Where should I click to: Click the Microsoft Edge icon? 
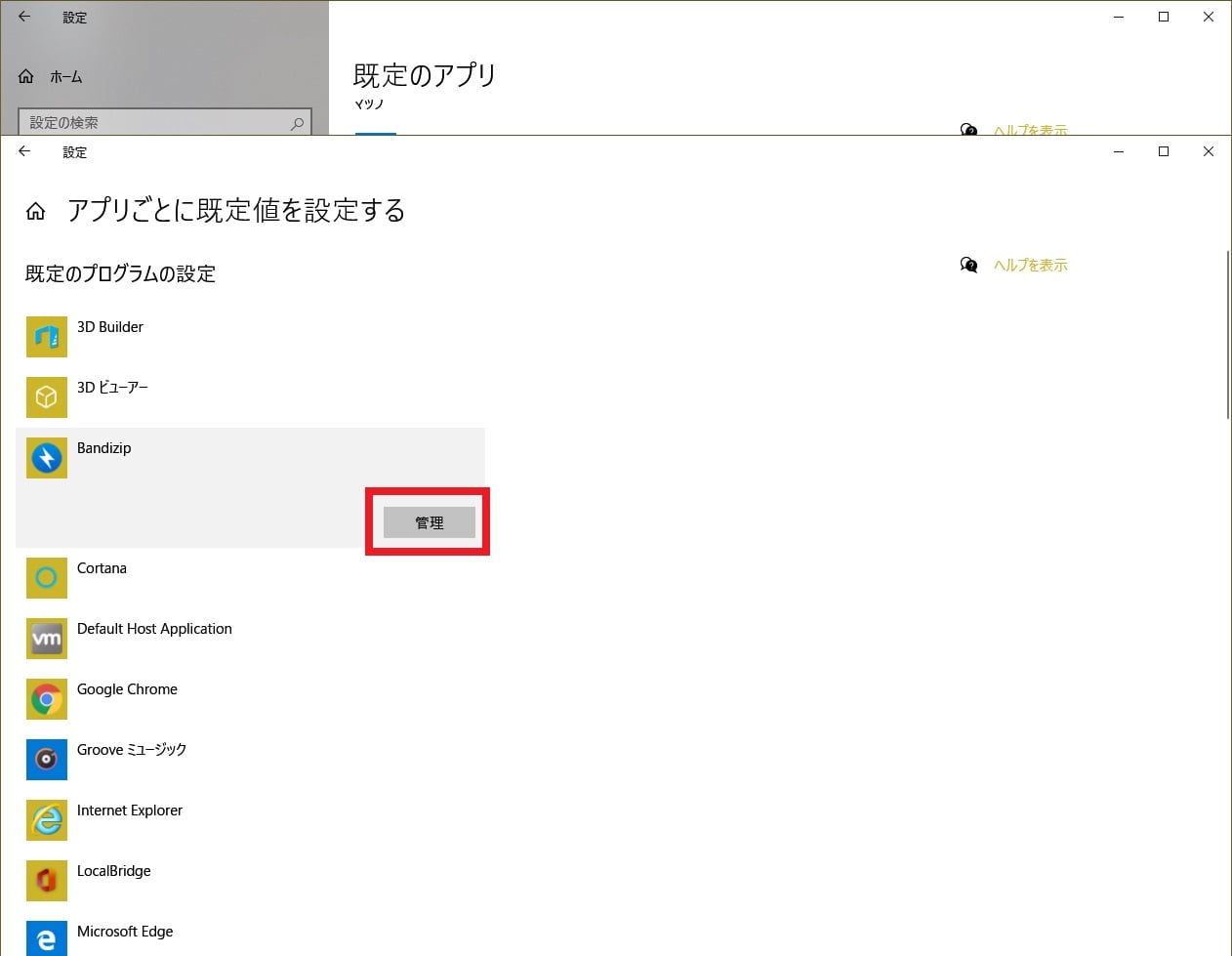[47, 938]
